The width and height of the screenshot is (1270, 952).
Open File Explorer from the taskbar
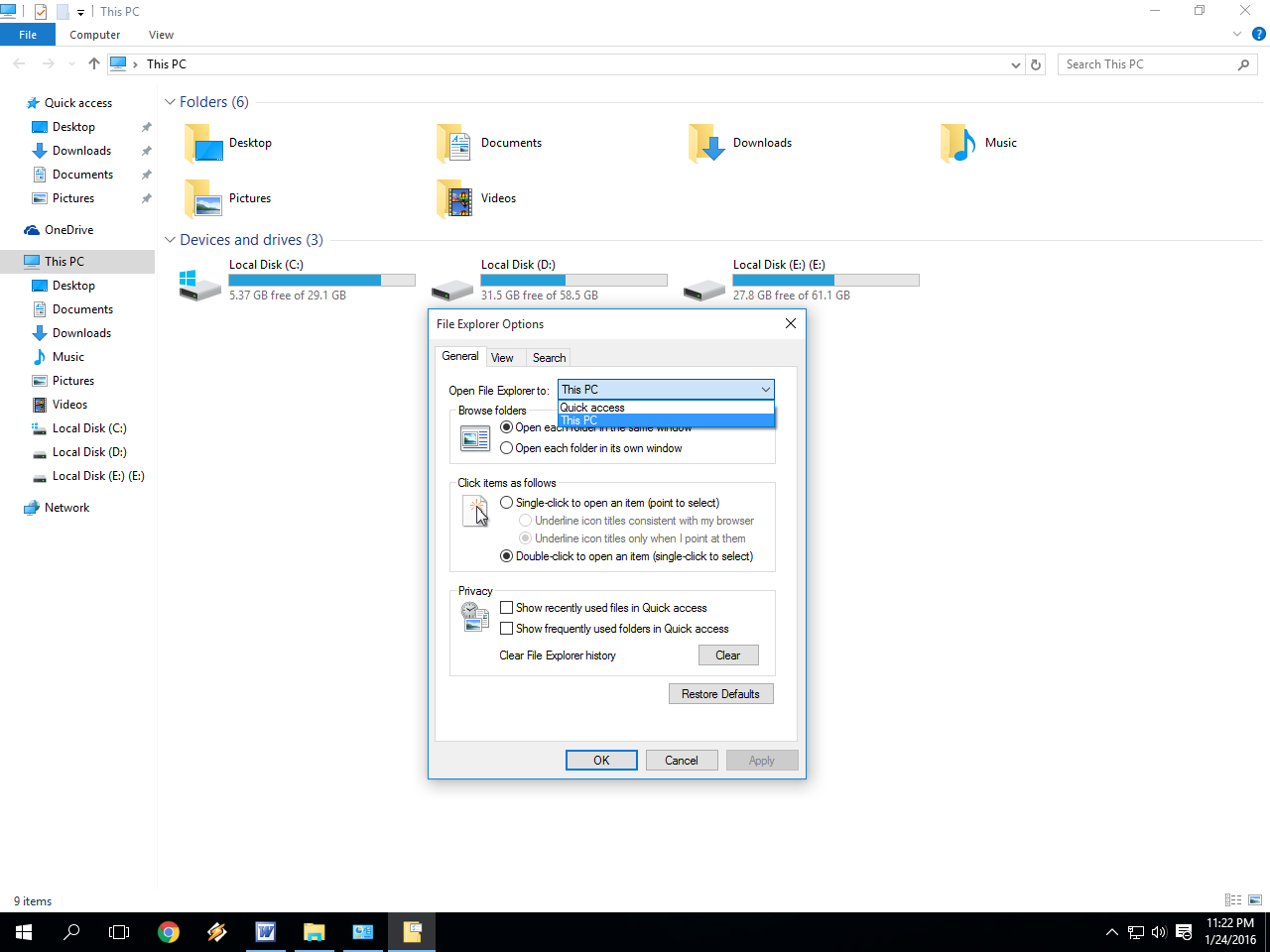314,932
